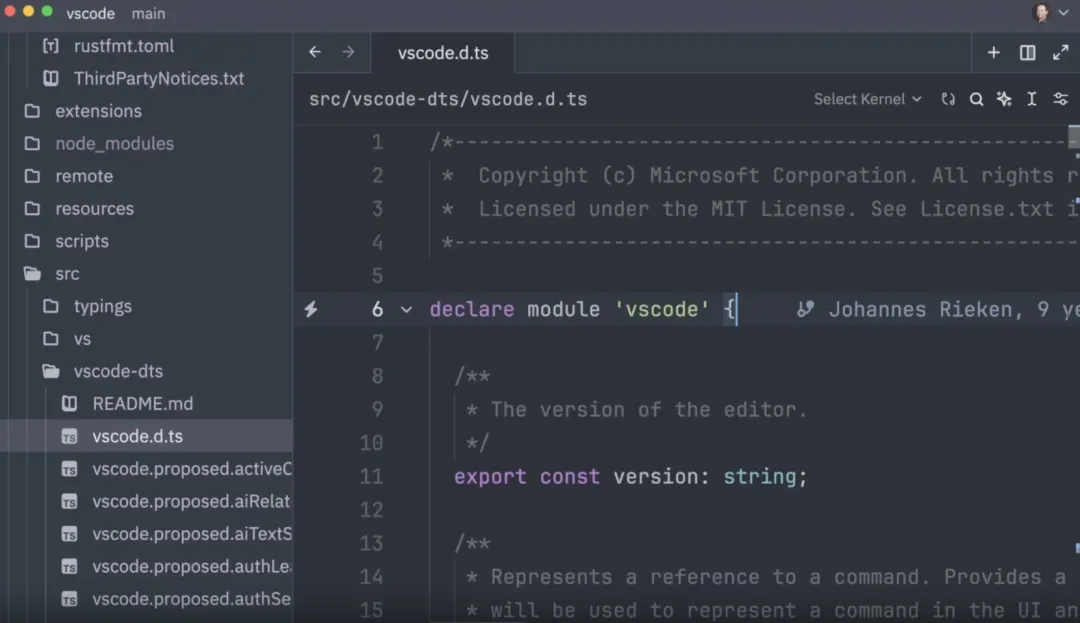Click the 'Licensed under the MIT License' line
This screenshot has width=1080, height=623.
tap(778, 209)
